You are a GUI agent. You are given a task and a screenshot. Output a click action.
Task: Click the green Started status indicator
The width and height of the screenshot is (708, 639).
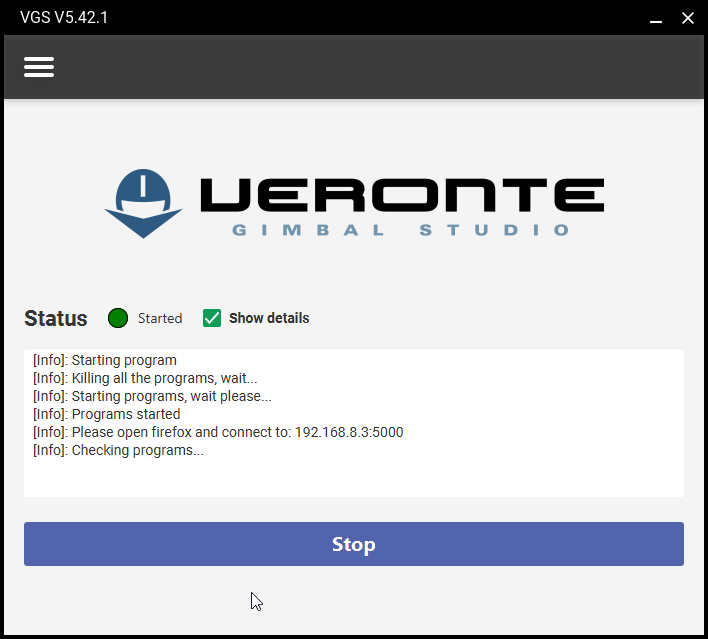[118, 318]
